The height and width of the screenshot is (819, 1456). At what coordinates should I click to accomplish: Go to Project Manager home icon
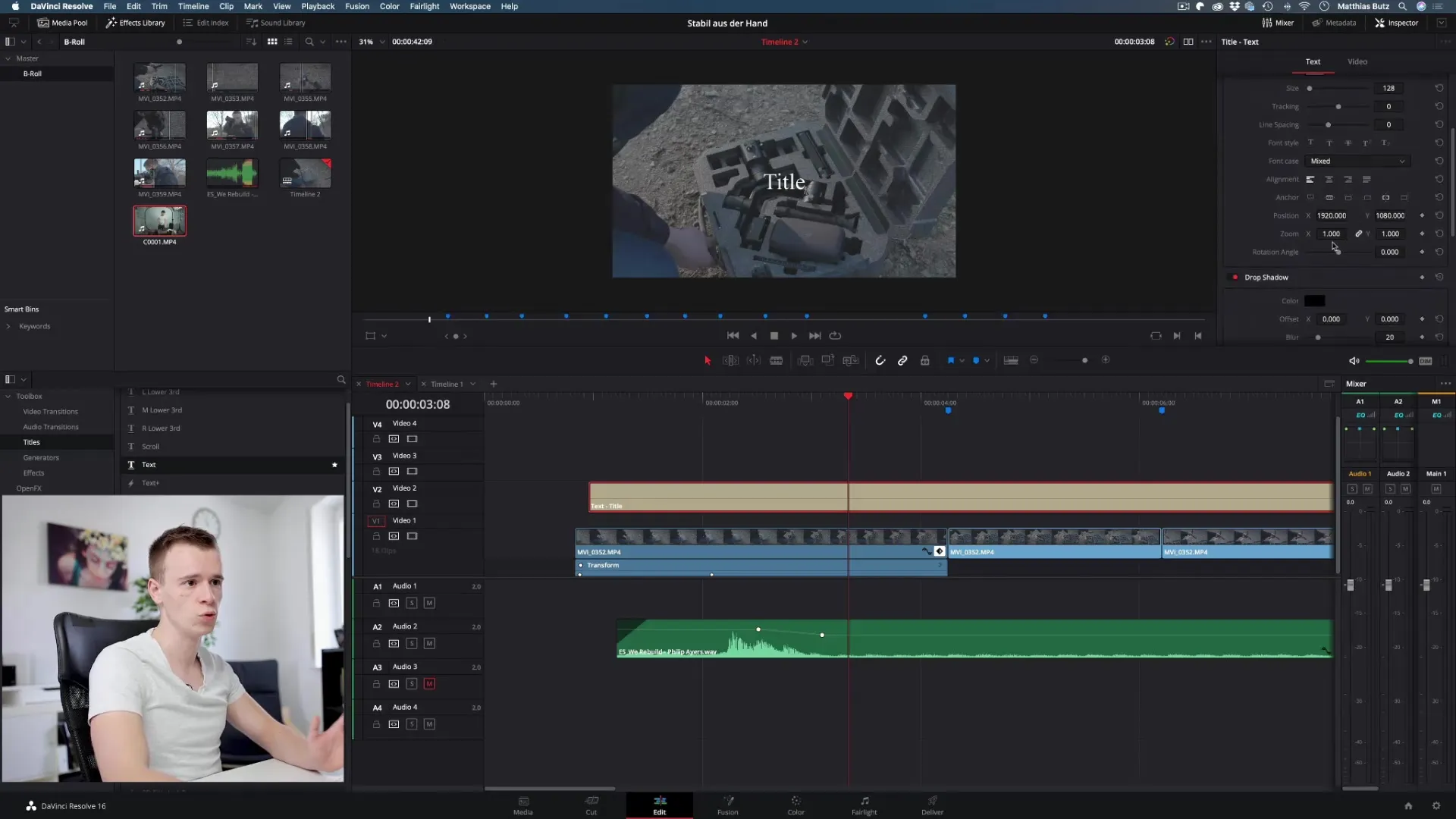coord(1408,805)
